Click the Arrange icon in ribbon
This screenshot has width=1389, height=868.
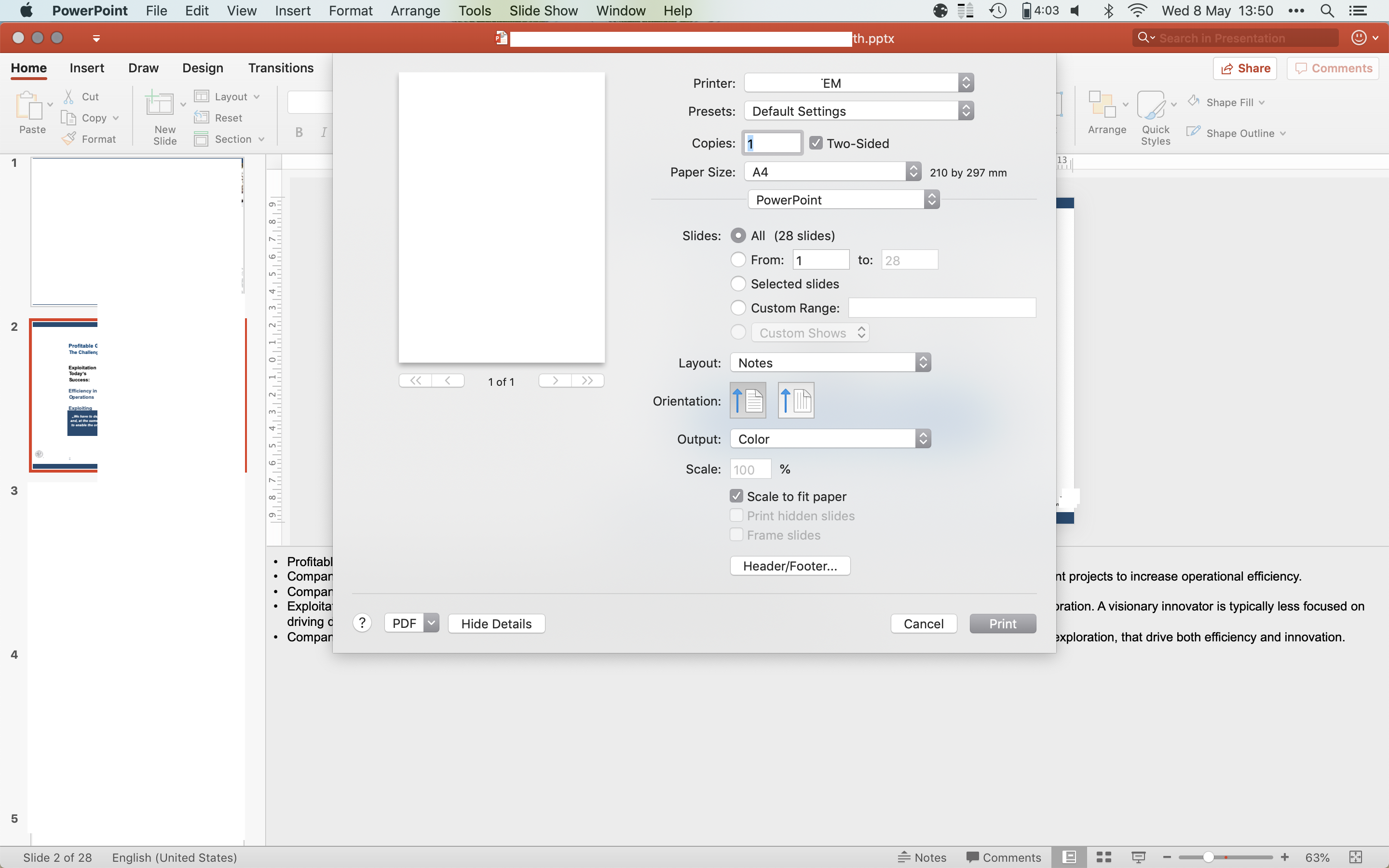click(1102, 106)
